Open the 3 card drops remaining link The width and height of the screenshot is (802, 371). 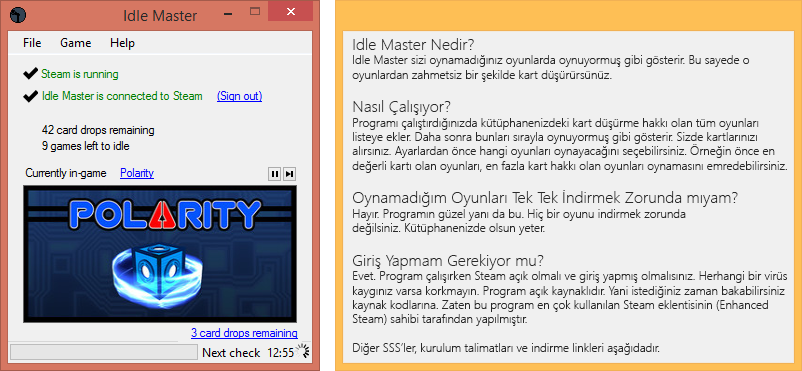point(244,333)
